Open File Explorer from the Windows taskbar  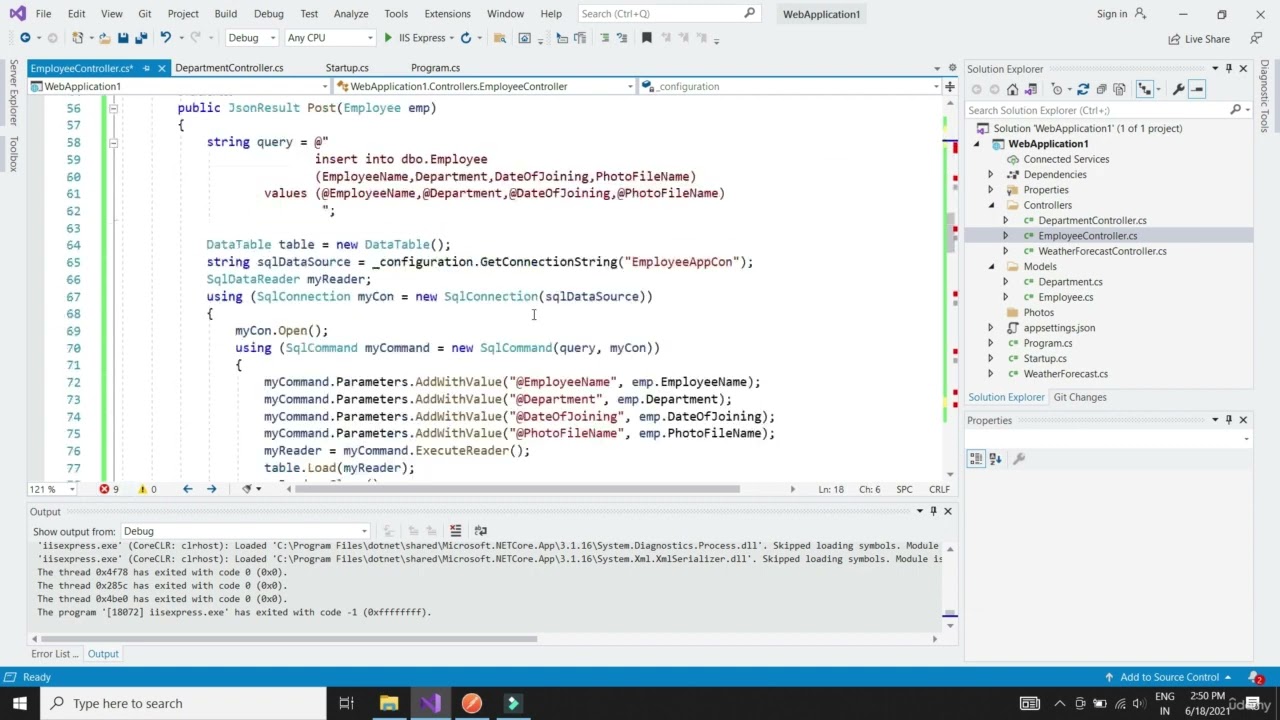pos(389,703)
